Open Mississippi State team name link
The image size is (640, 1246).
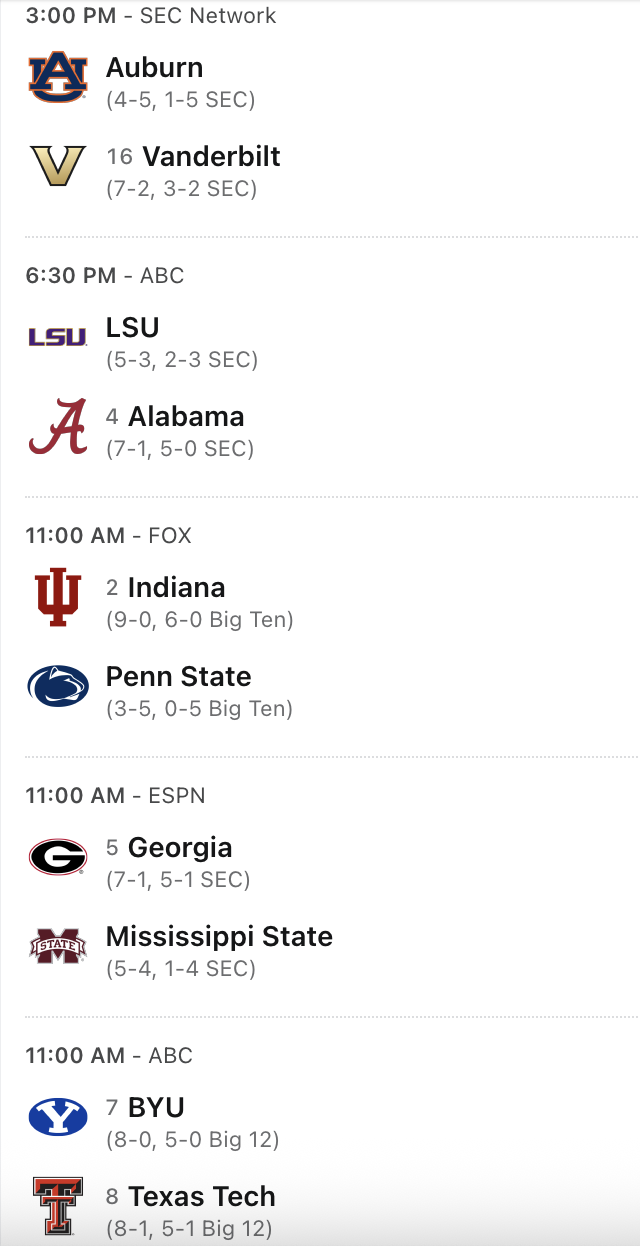click(x=219, y=937)
